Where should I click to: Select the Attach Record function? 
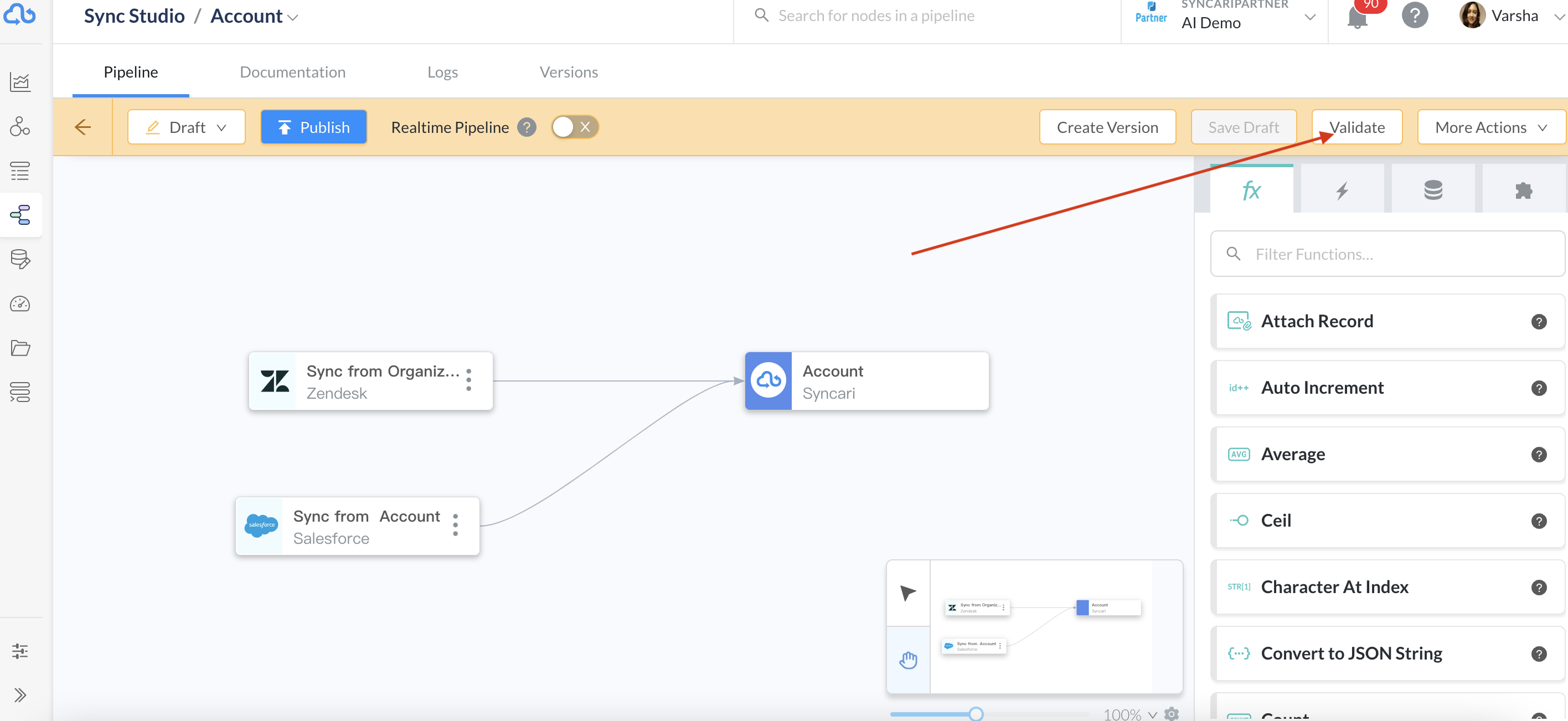click(x=1387, y=322)
